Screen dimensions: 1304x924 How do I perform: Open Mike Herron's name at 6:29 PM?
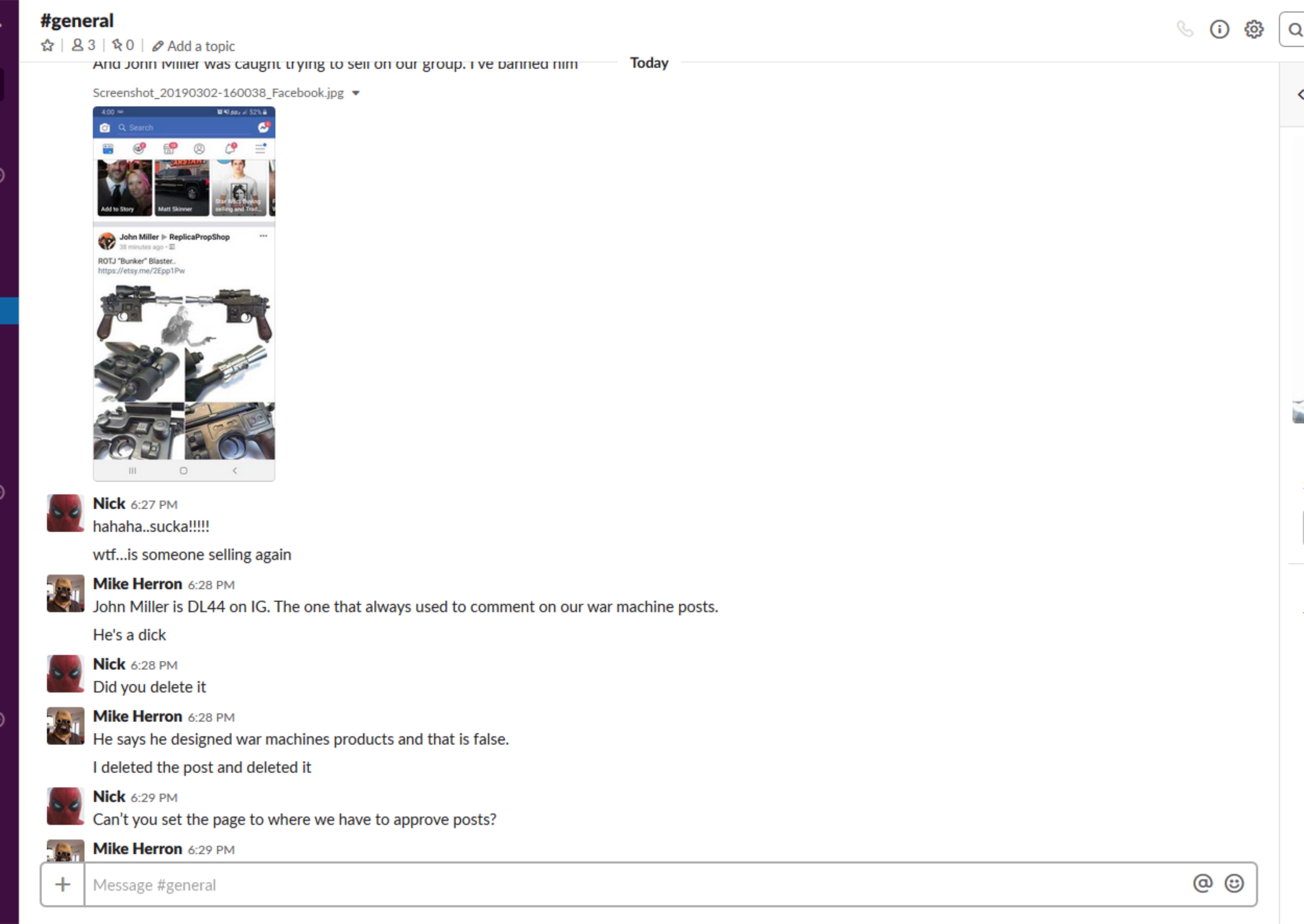(x=137, y=849)
